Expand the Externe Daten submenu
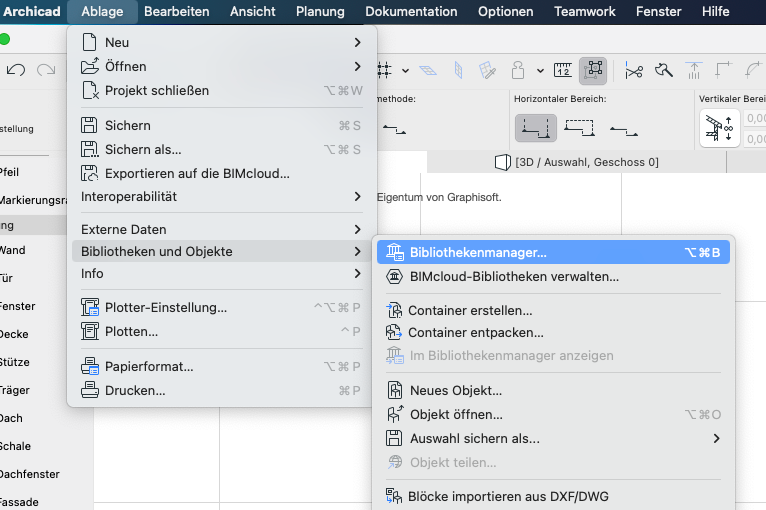This screenshot has width=766, height=510. click(357, 229)
